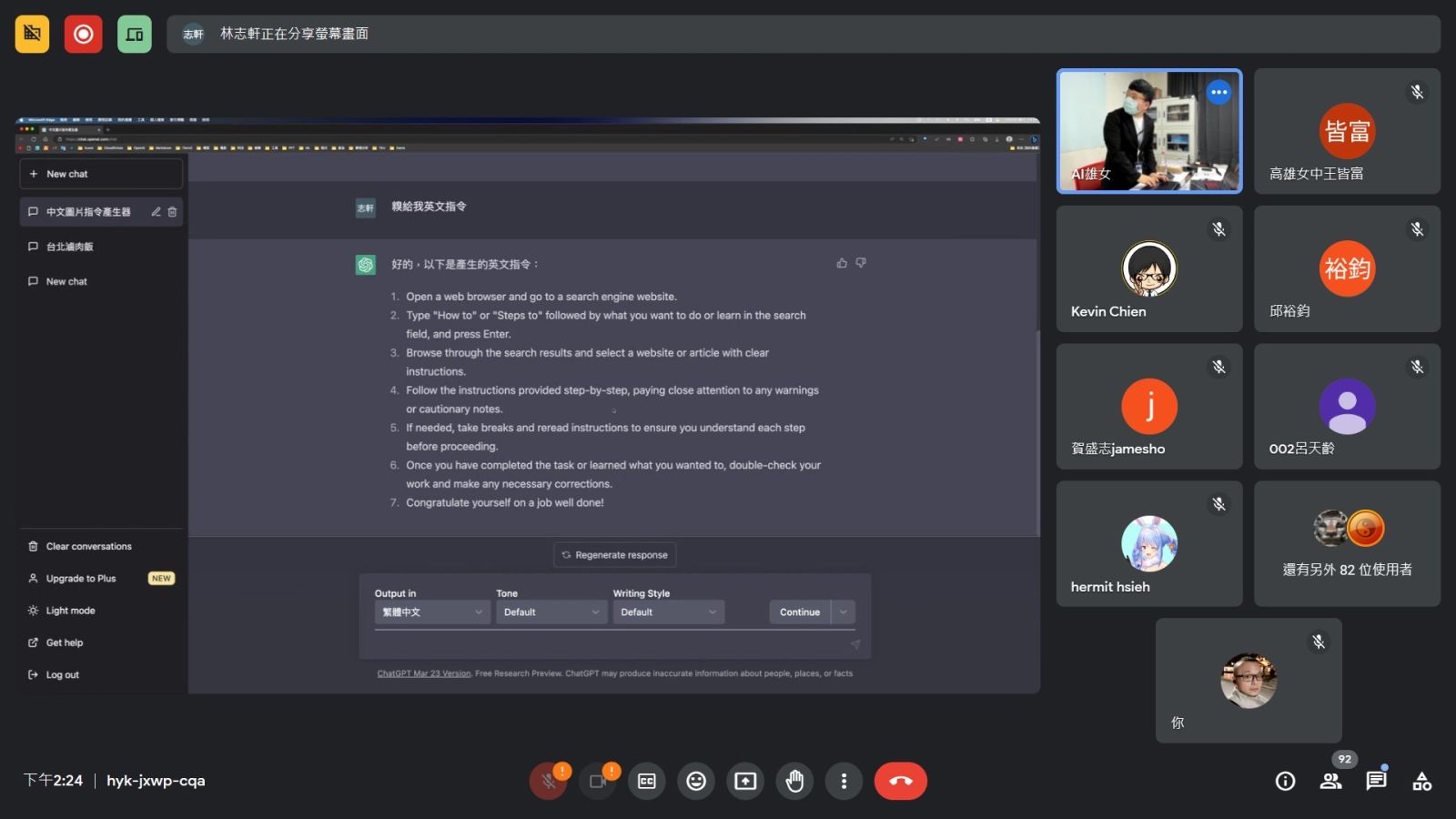
Task: Click New chat button in ChatGPT sidebar
Action: click(x=101, y=174)
